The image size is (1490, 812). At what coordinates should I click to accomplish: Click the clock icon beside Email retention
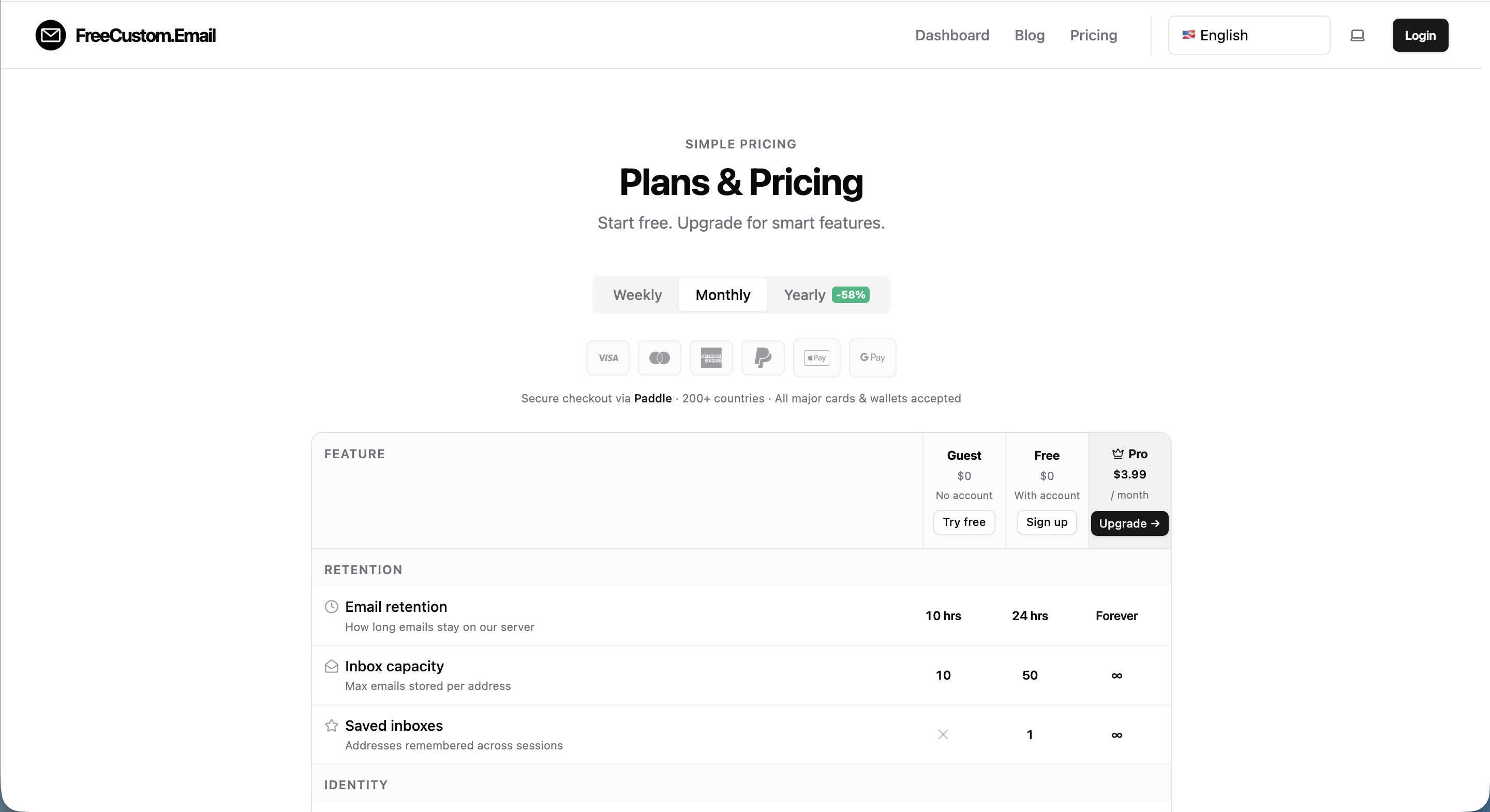pyautogui.click(x=331, y=606)
